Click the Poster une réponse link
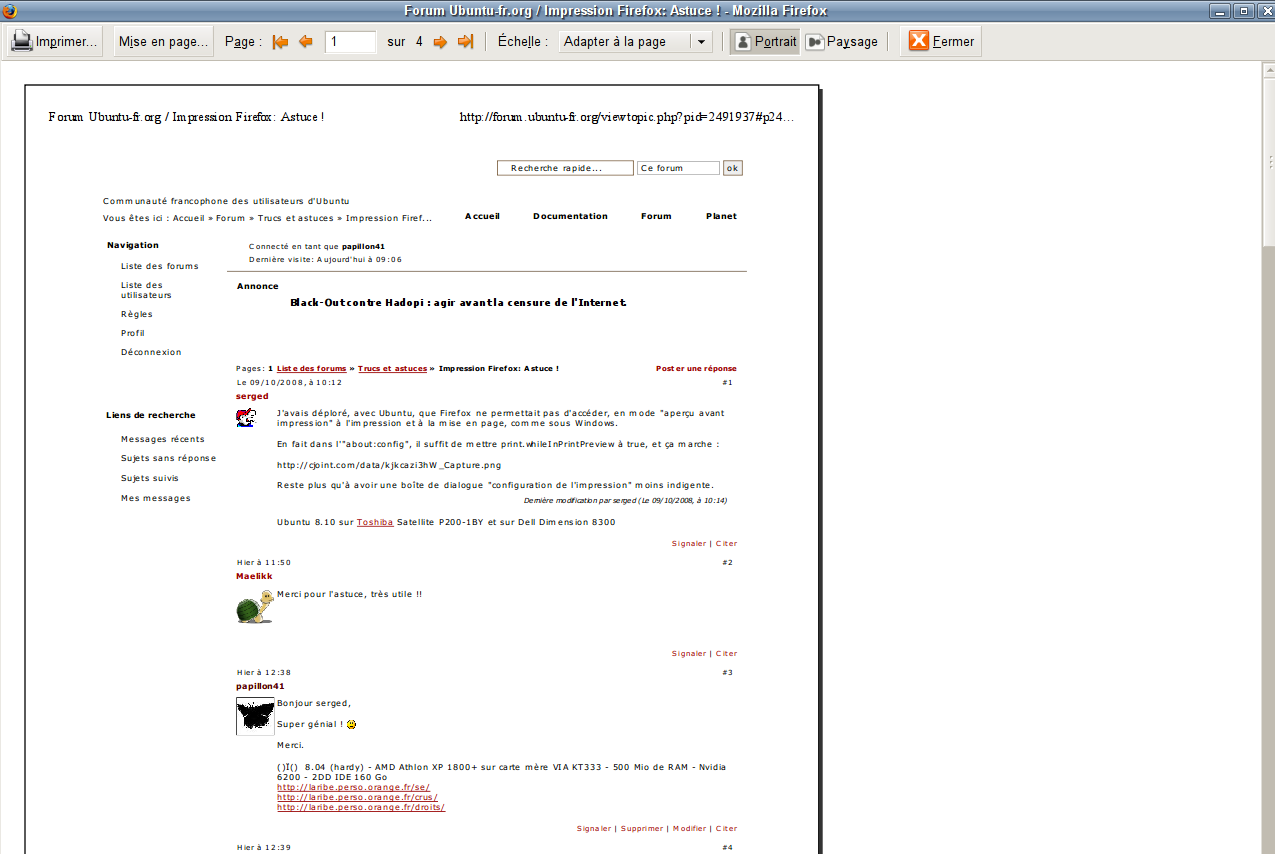Viewport: 1275px width, 854px height. coord(696,369)
